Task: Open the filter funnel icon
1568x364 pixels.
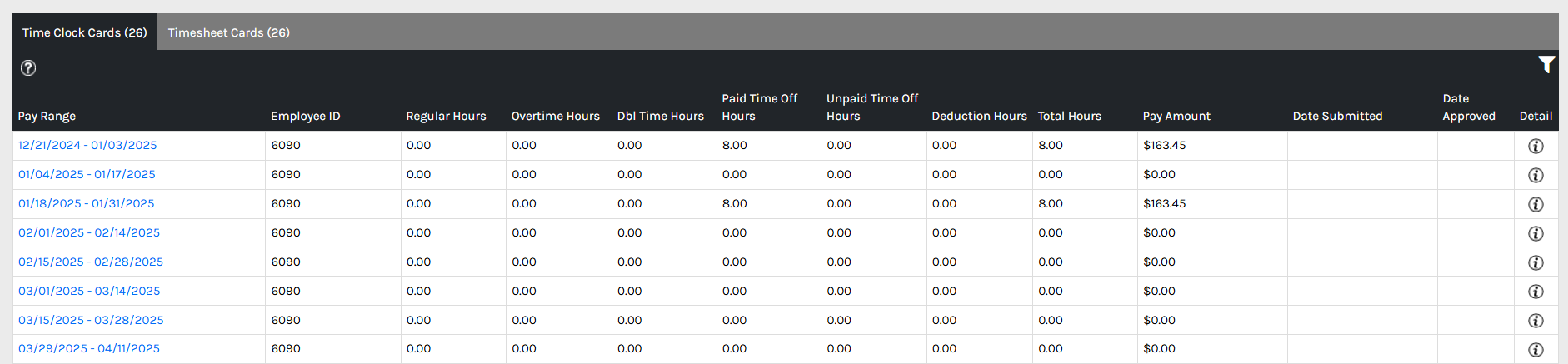Action: (1546, 64)
